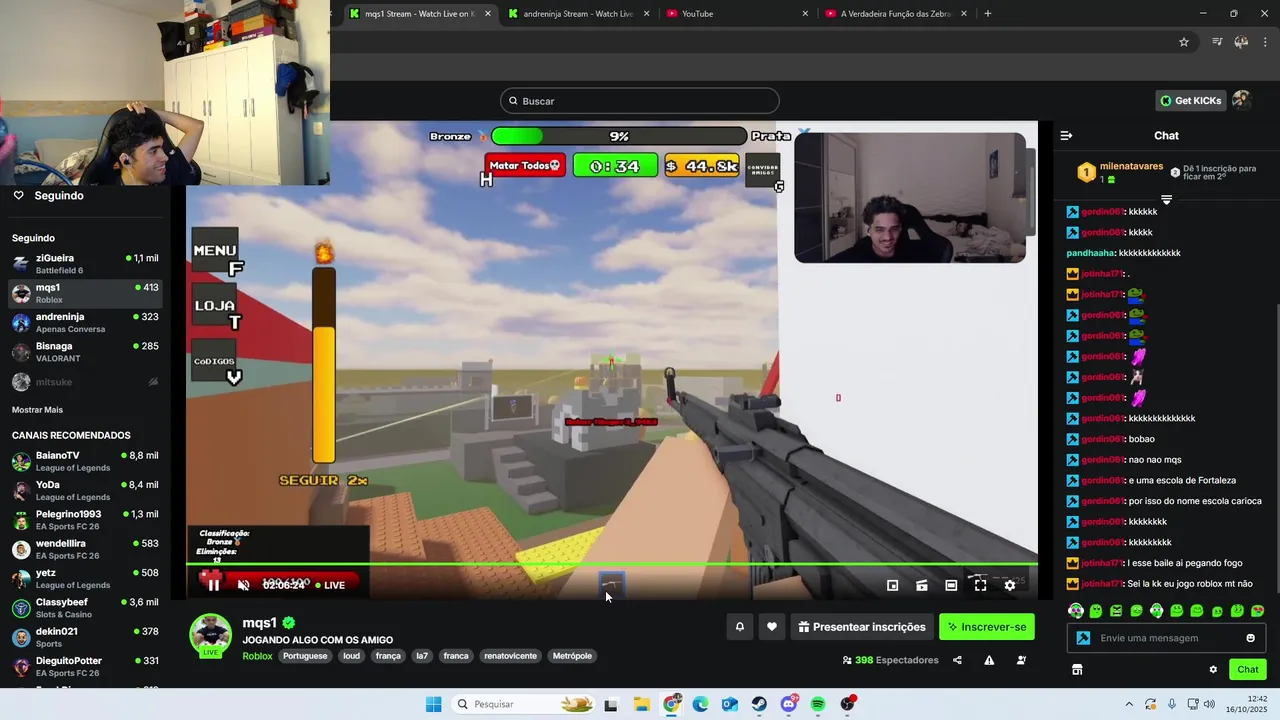
Task: Open Spotify from taskbar
Action: [x=818, y=704]
